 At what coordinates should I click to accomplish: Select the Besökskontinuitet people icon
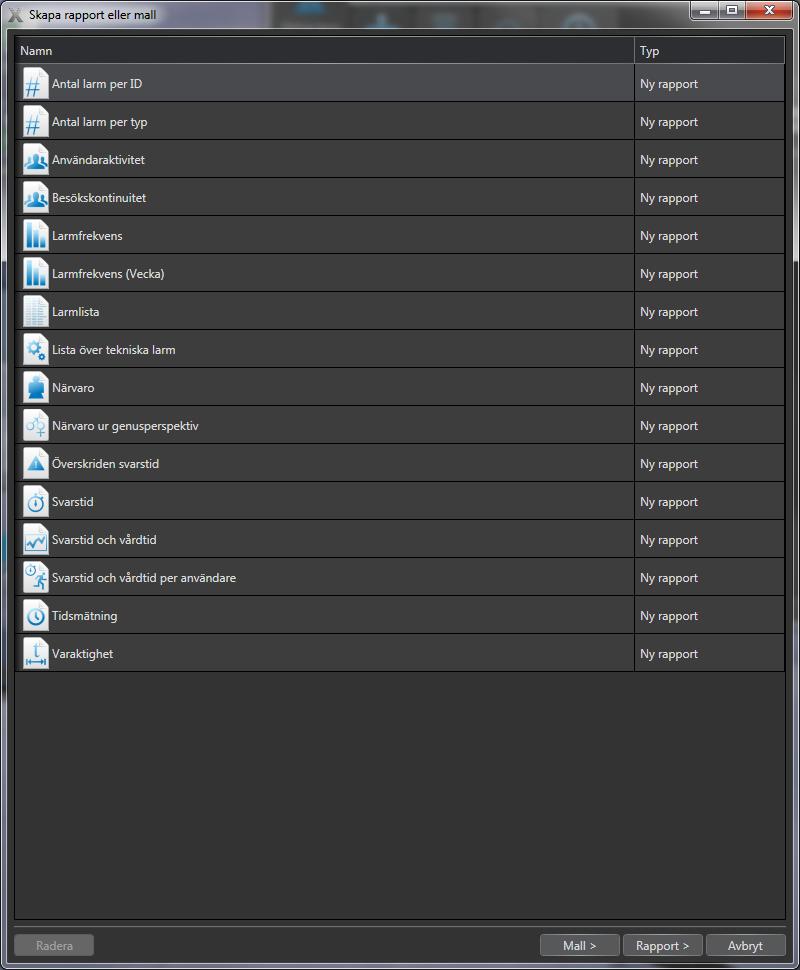35,198
